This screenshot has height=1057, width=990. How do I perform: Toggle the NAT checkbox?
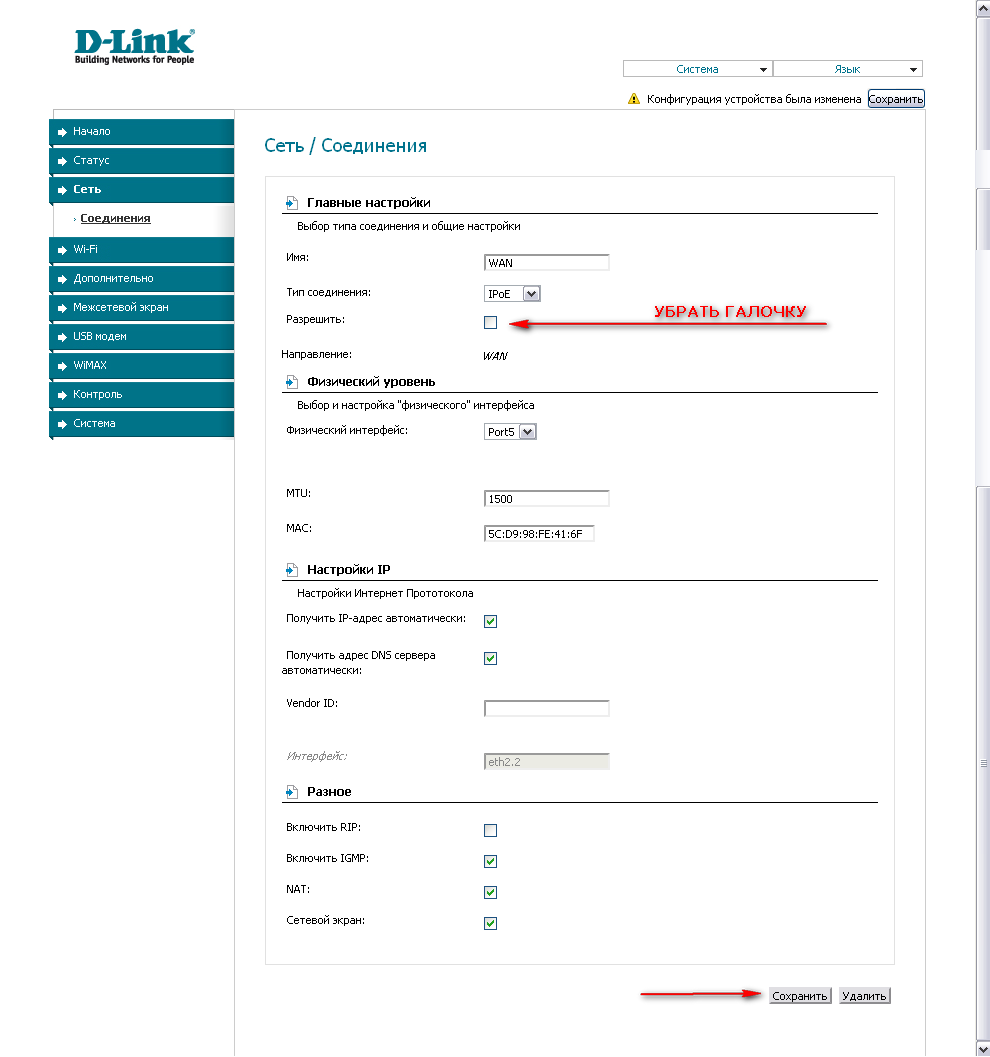tap(491, 893)
